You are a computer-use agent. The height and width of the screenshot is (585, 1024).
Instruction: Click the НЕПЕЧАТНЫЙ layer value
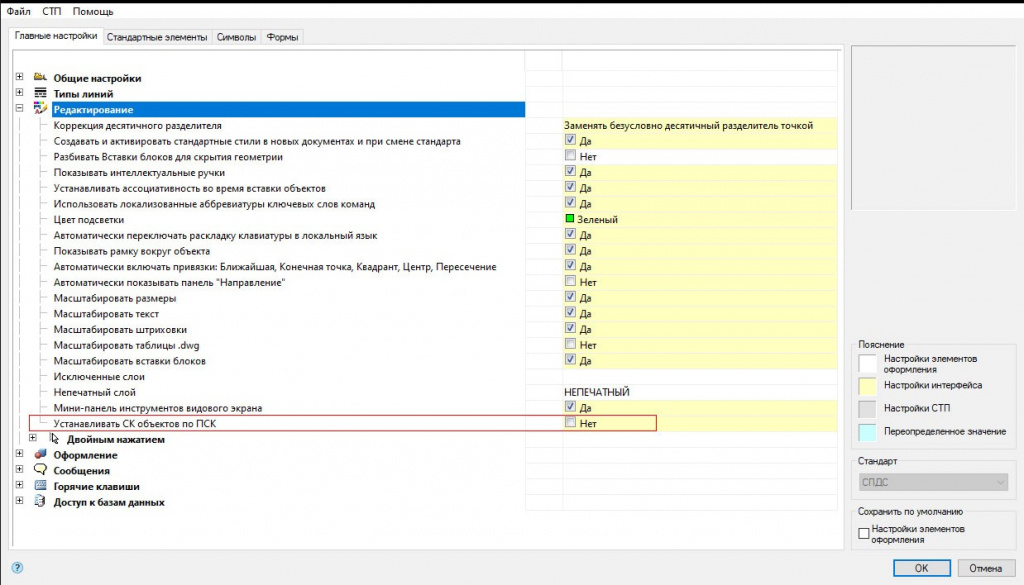click(x=597, y=392)
